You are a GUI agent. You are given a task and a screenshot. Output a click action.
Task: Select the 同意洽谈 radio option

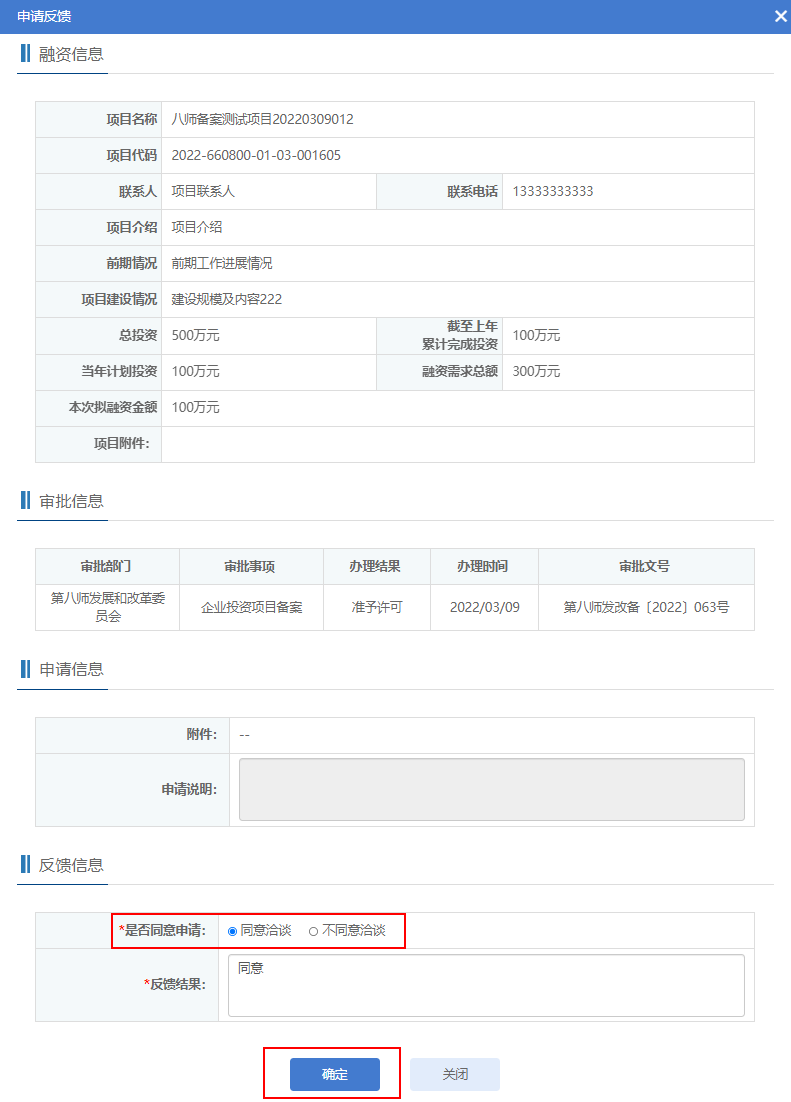pyautogui.click(x=233, y=931)
